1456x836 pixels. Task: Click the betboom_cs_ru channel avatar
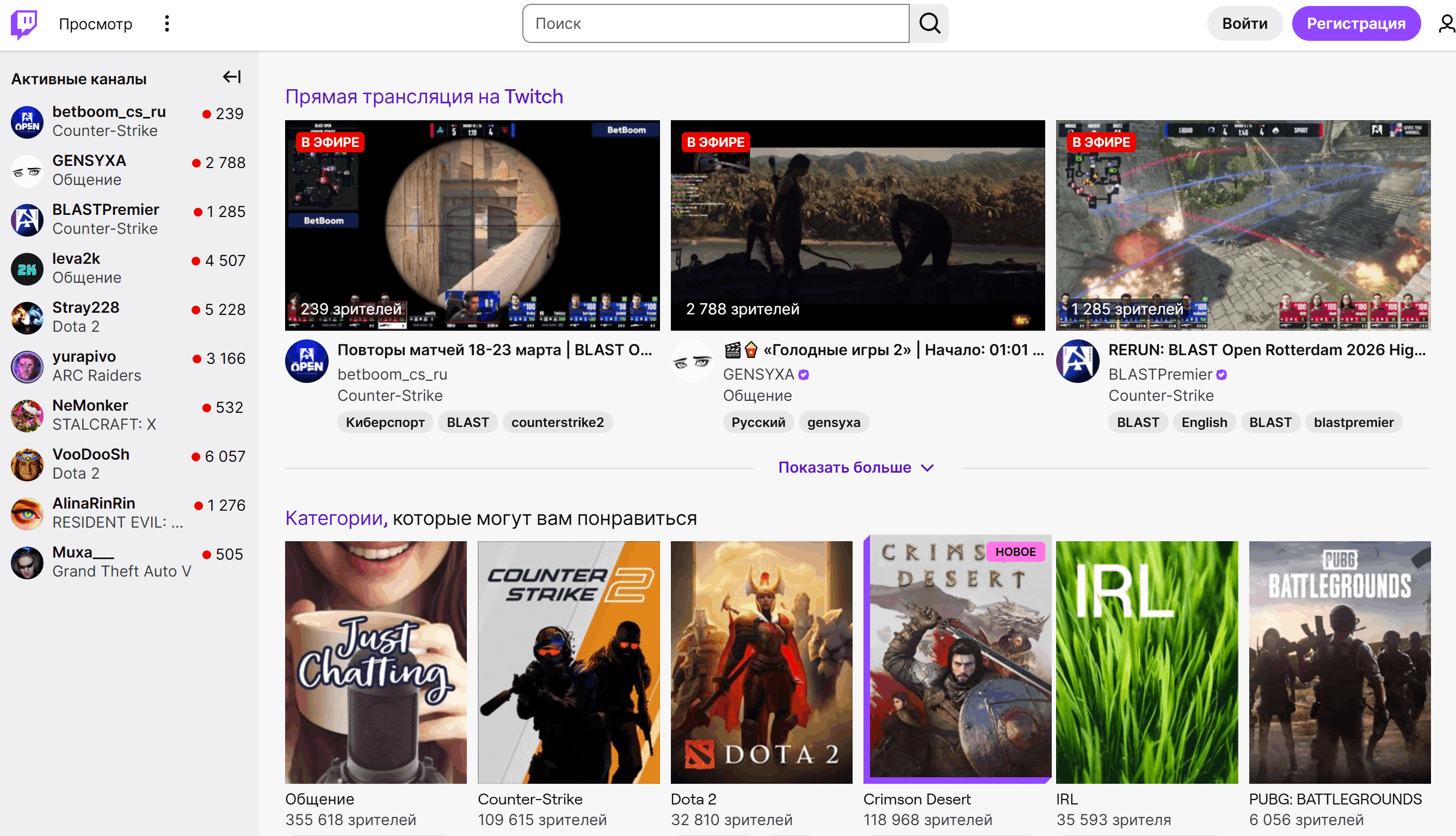[27, 122]
